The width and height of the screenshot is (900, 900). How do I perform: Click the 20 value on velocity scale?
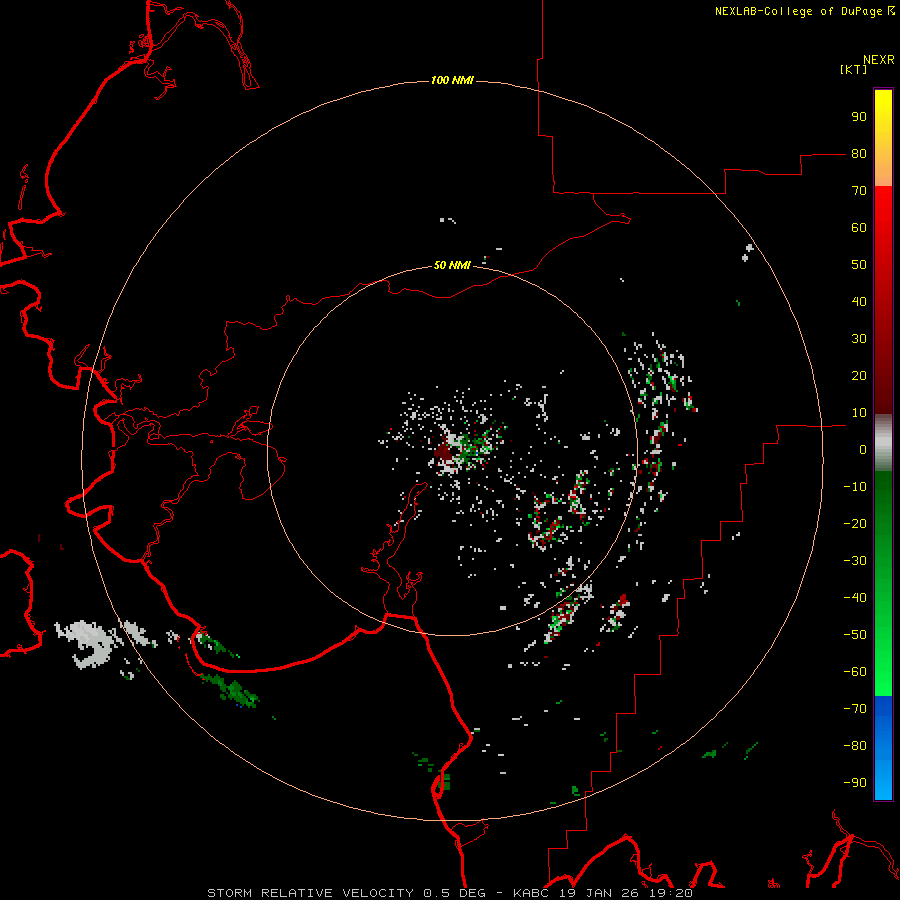pos(859,376)
